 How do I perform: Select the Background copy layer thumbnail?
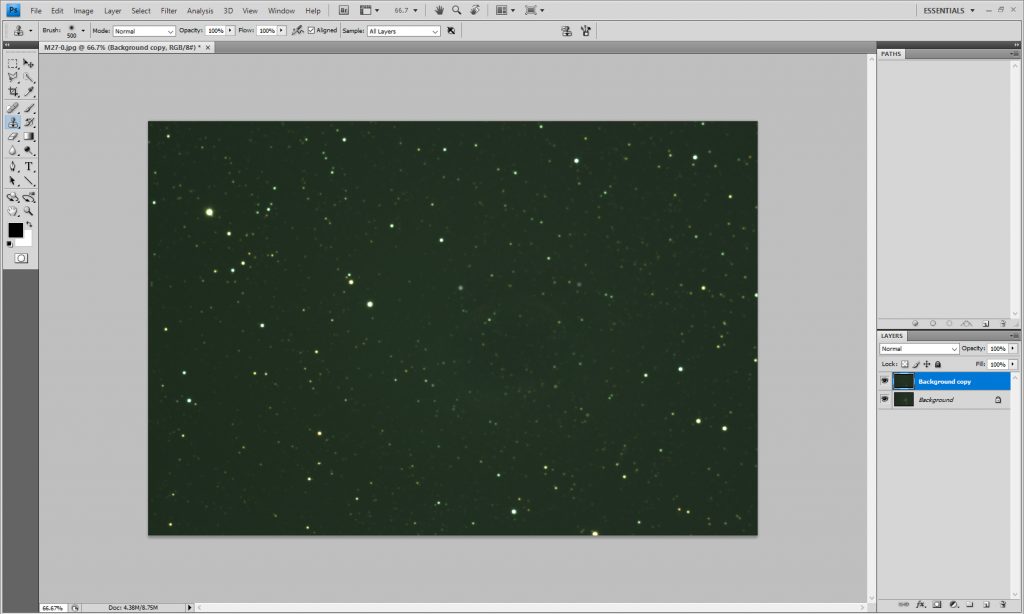(903, 381)
